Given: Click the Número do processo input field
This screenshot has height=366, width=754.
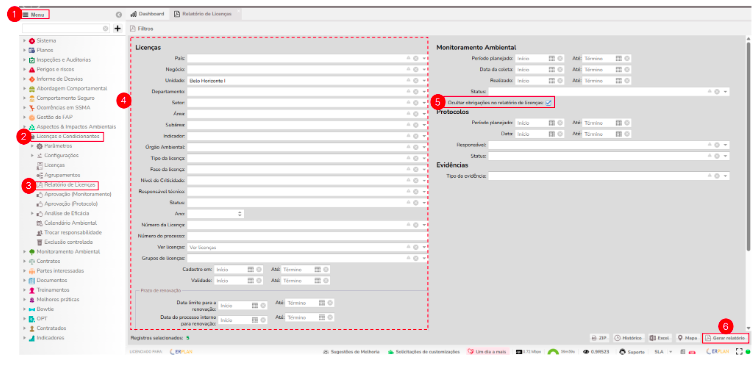Looking at the screenshot, I should point(307,236).
